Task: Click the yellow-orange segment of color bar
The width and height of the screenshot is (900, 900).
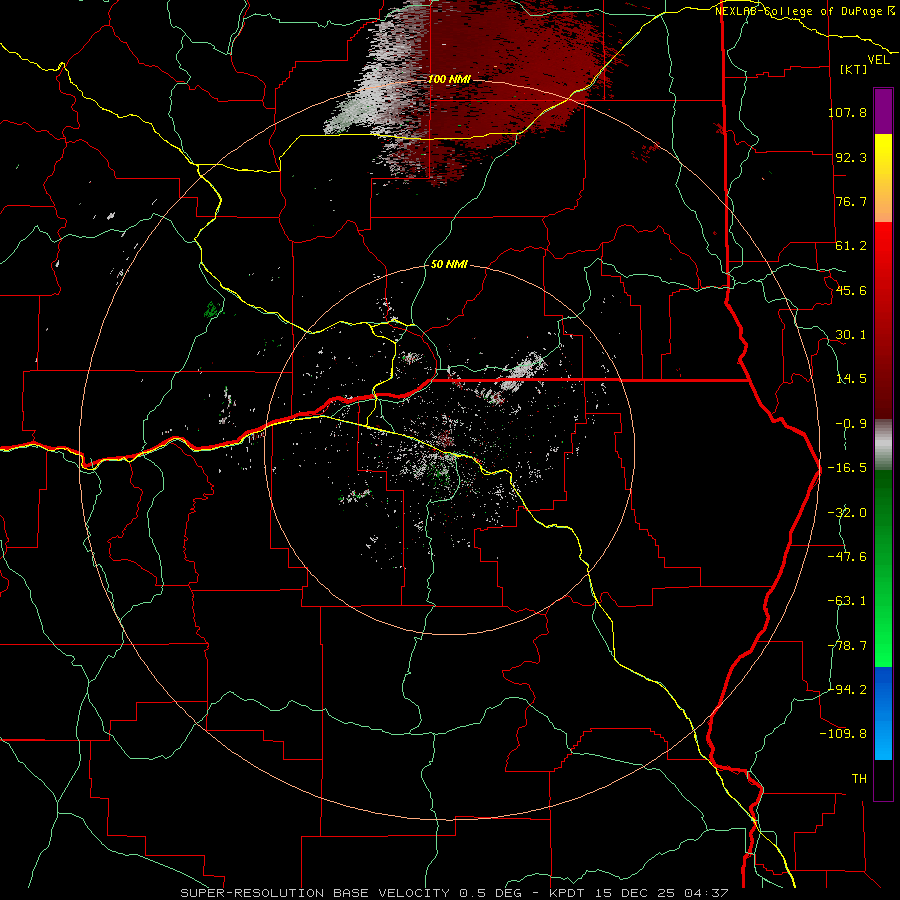Action: (x=883, y=178)
